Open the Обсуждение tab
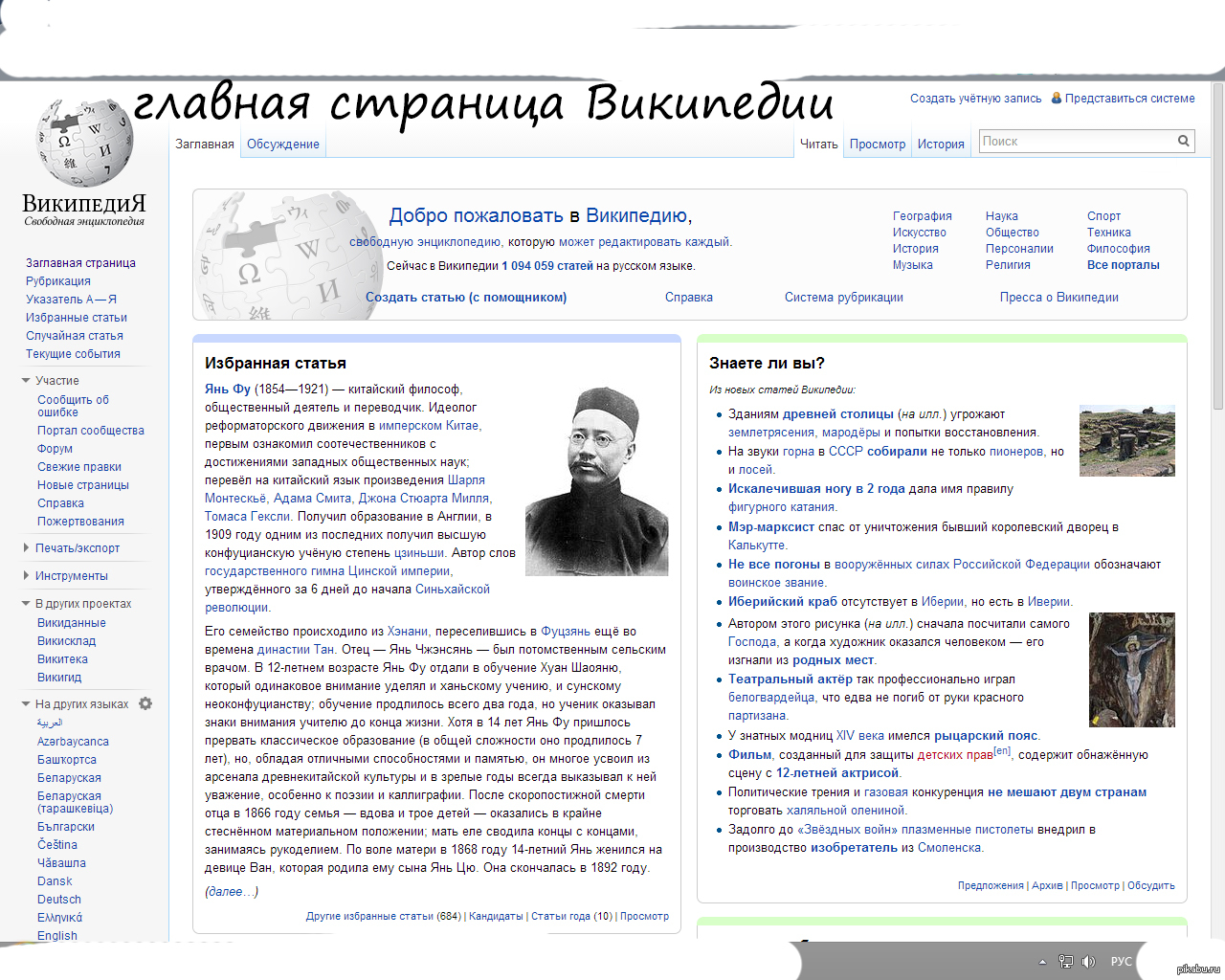The image size is (1225, 980). (x=283, y=145)
